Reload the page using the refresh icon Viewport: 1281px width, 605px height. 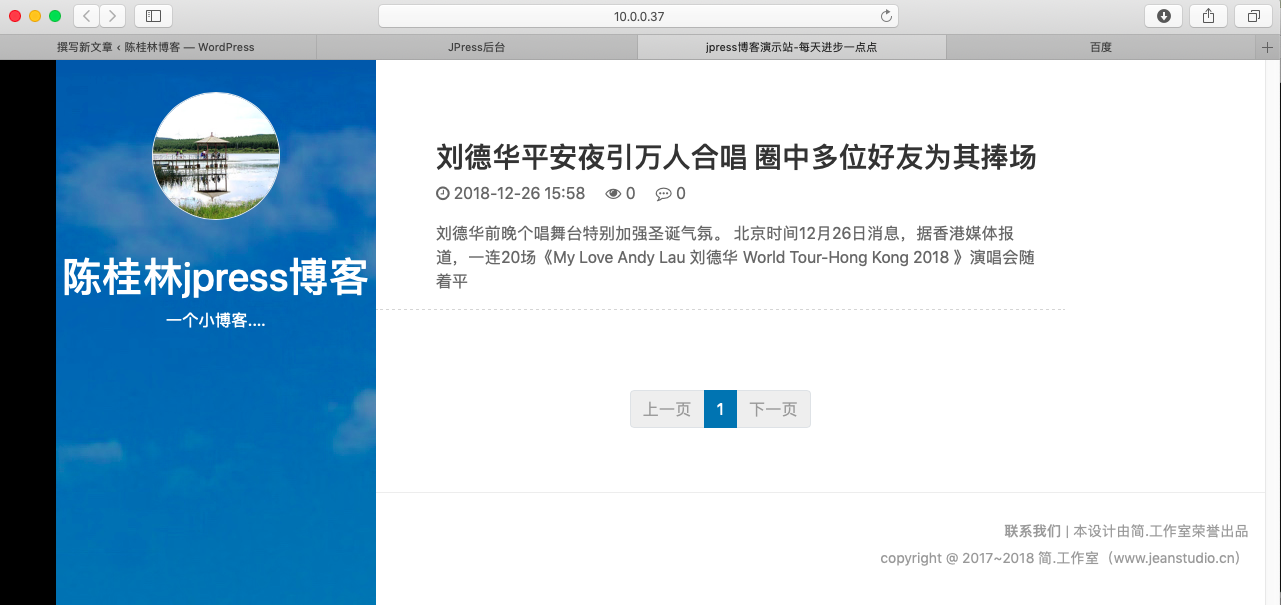[x=885, y=16]
